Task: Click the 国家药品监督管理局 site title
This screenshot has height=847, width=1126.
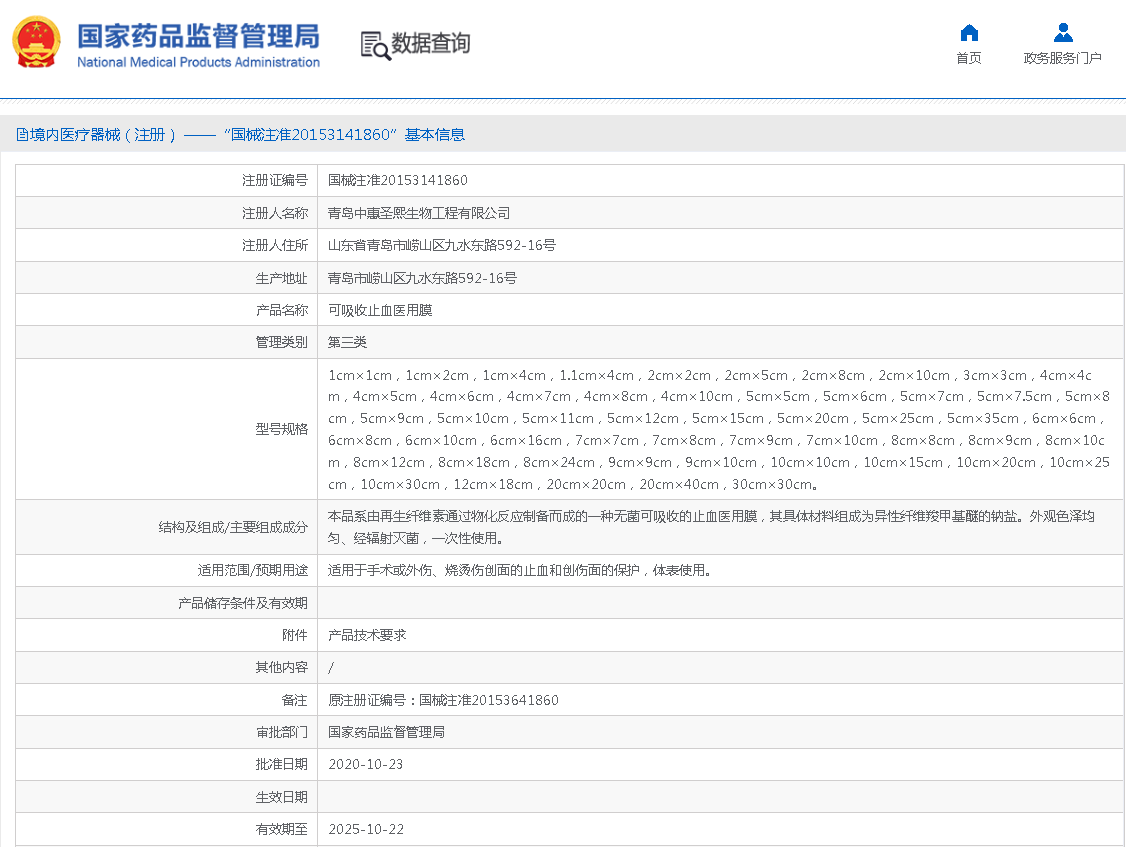Action: tap(198, 36)
